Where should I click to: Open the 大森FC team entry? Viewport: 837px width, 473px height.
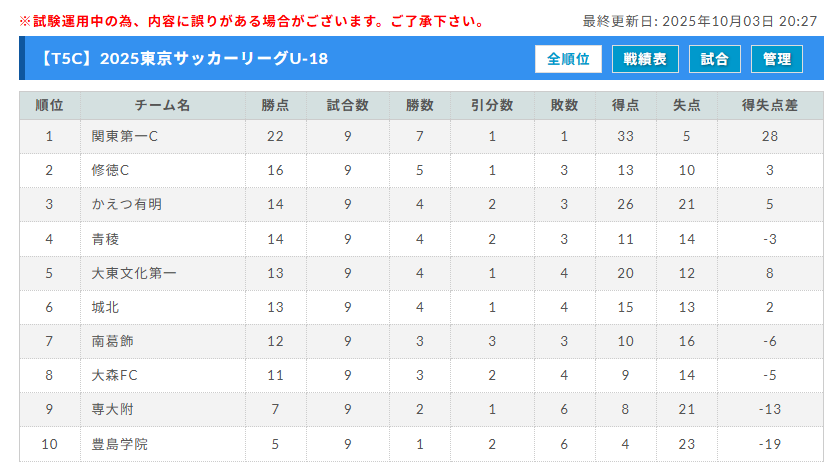point(115,375)
